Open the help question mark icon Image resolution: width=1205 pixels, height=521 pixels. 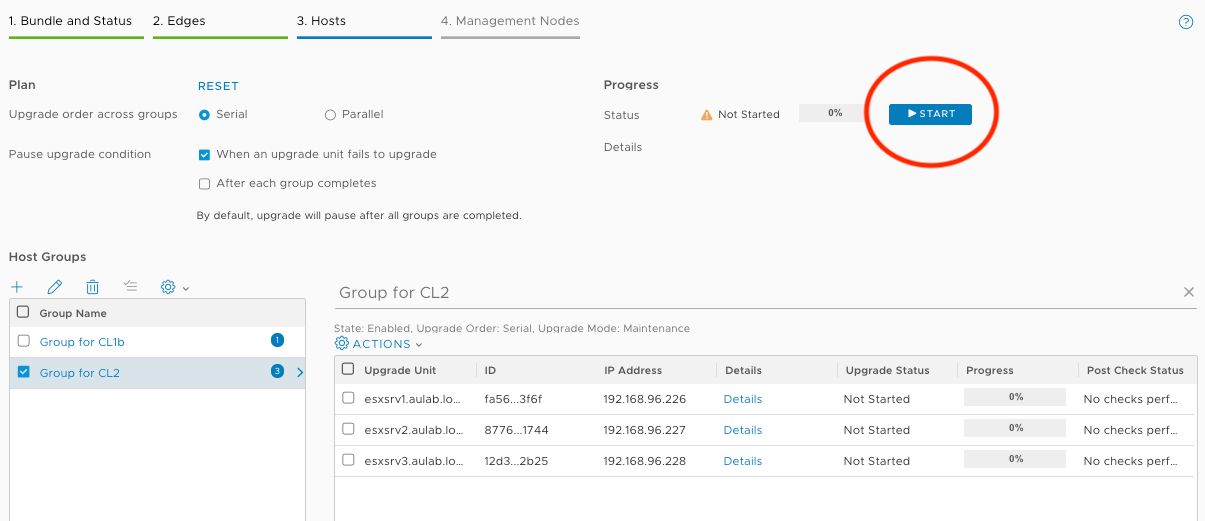click(1186, 22)
